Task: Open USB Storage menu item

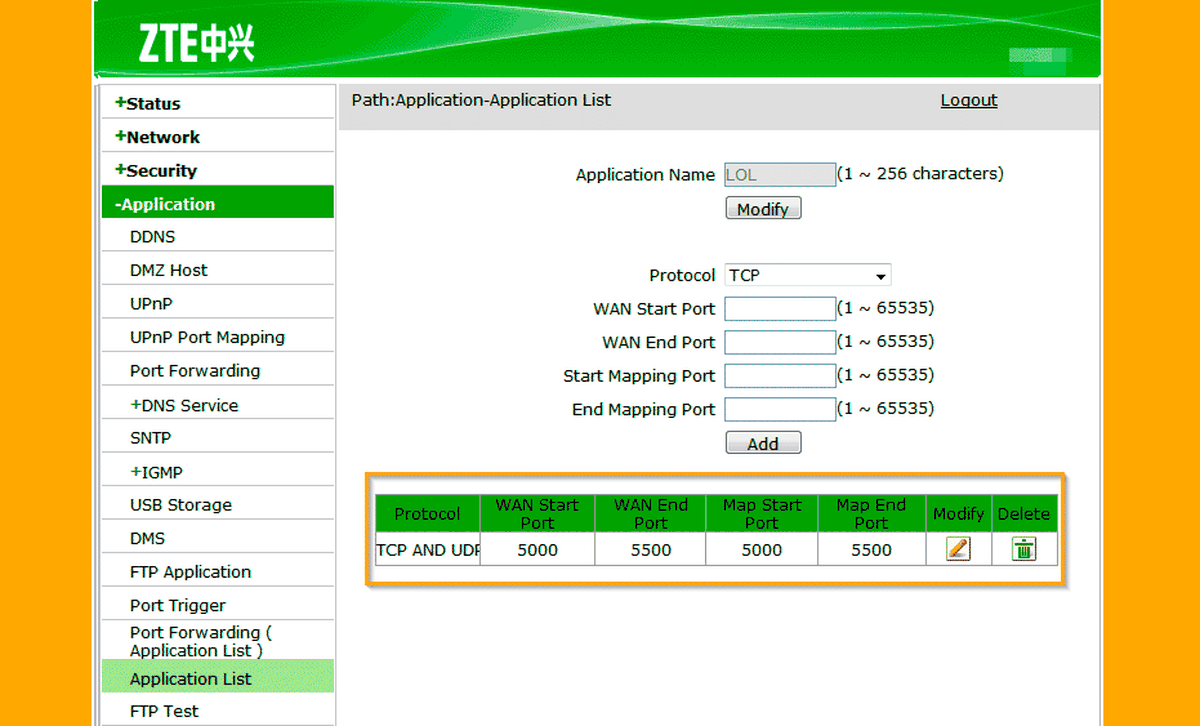Action: [x=181, y=505]
